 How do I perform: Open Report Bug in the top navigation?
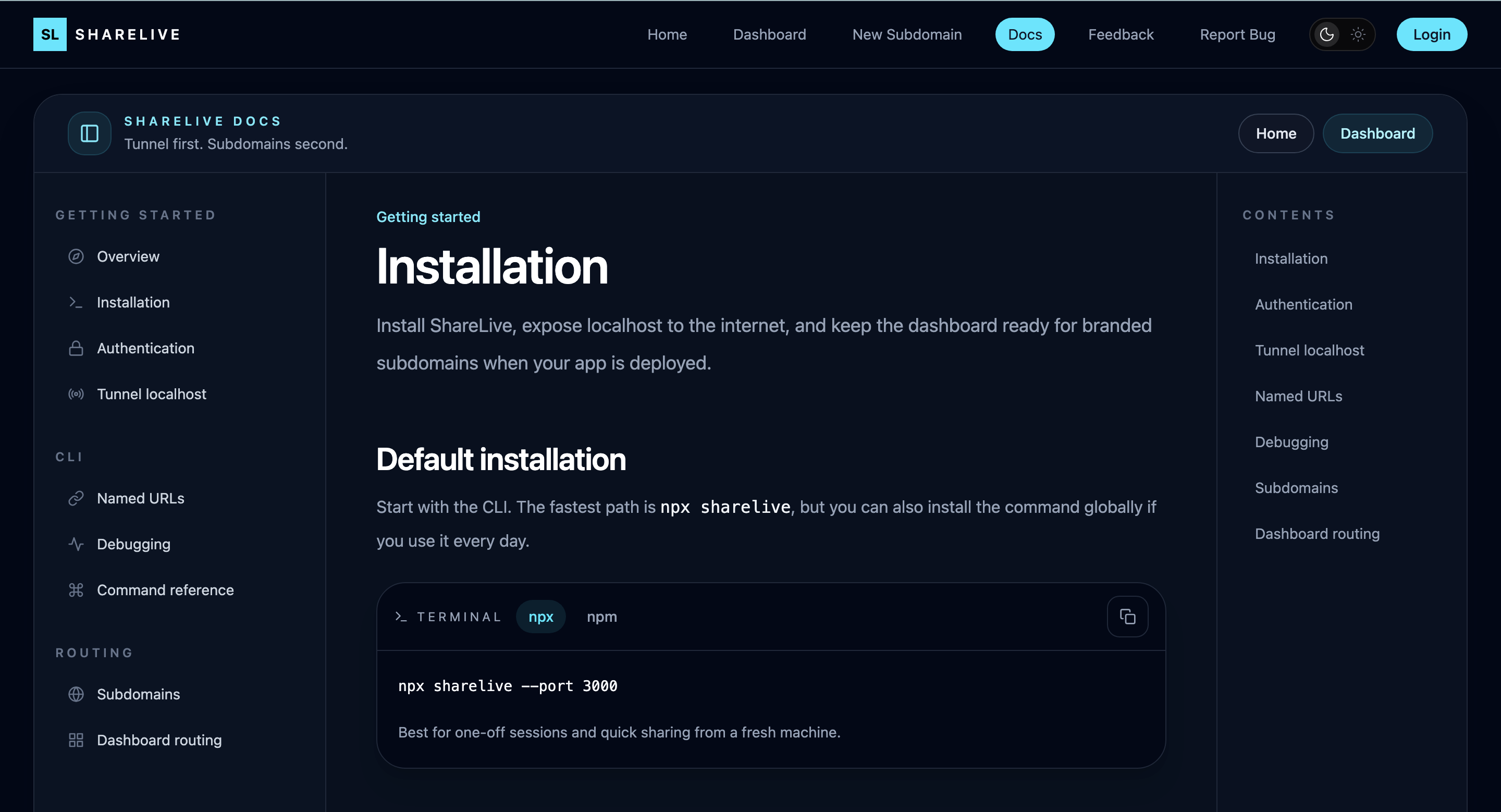pos(1238,34)
